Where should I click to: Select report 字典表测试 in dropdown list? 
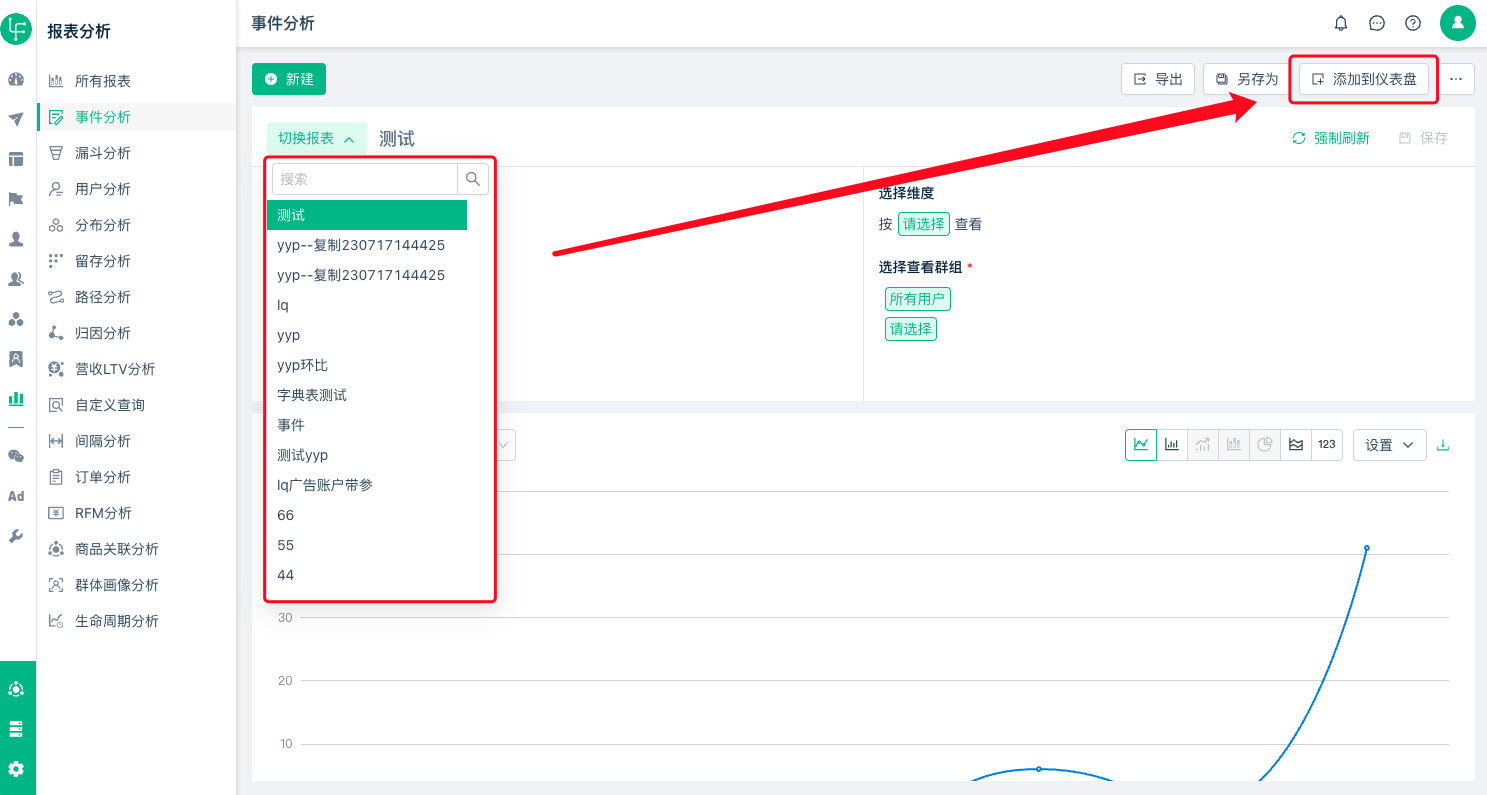(x=367, y=395)
